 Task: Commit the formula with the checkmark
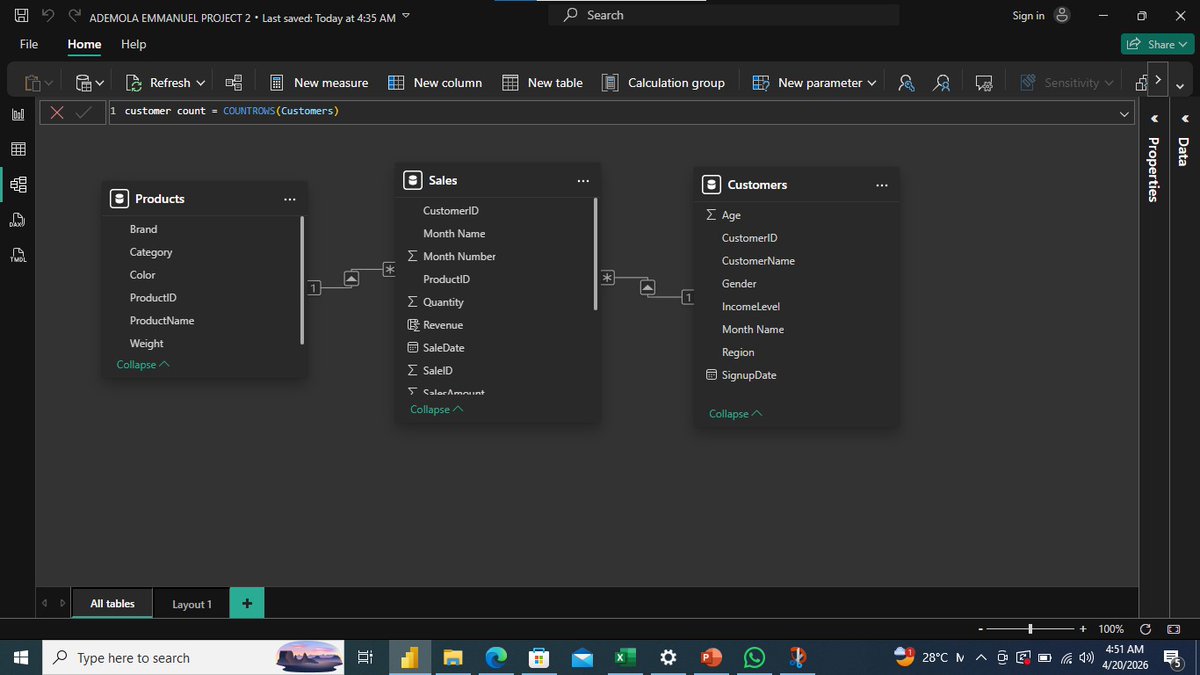click(x=85, y=111)
